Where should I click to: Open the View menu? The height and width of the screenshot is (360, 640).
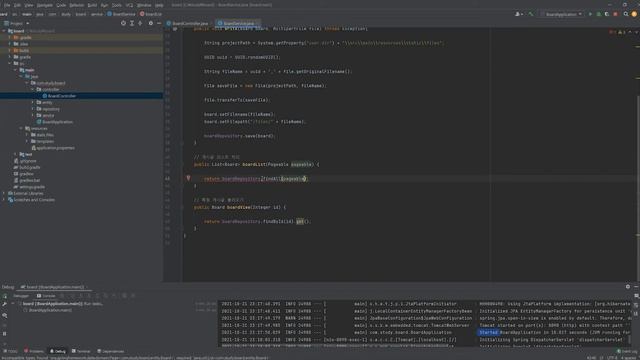tap(29, 5)
